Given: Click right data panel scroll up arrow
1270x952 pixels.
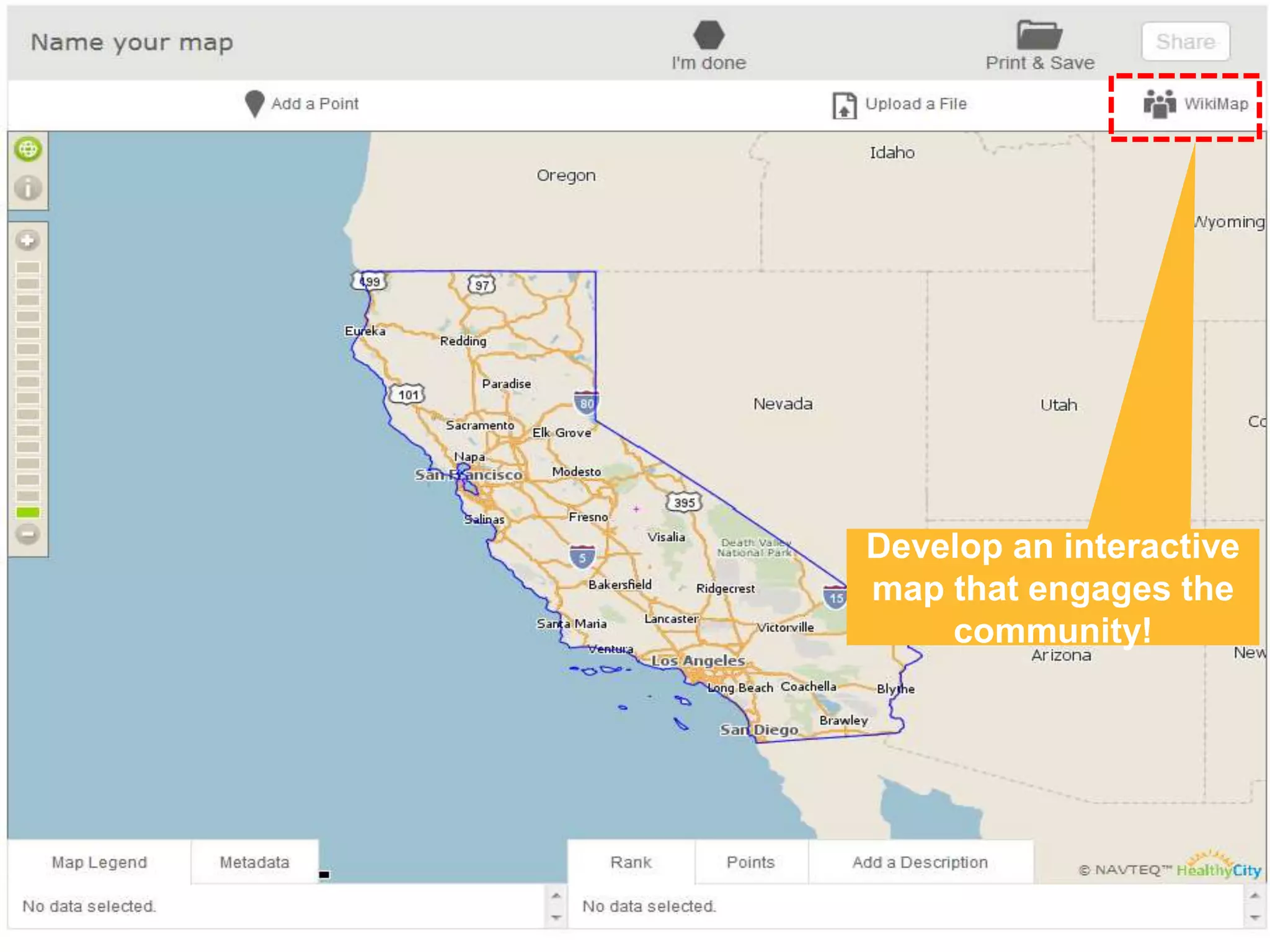Looking at the screenshot, I should pos(1254,896).
